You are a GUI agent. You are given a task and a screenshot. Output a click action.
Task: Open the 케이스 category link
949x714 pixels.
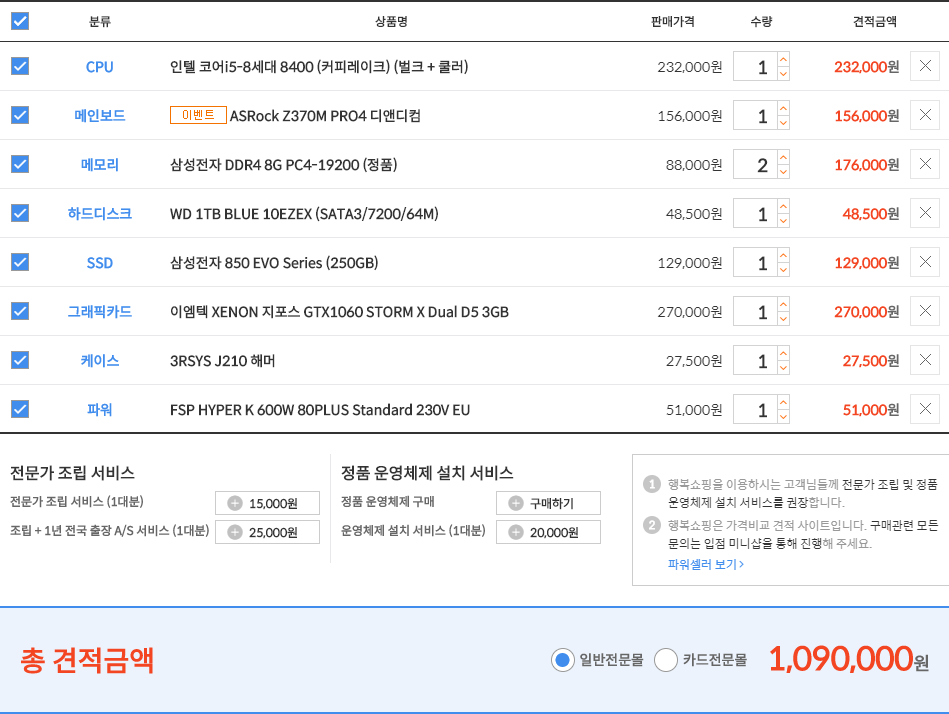click(99, 361)
